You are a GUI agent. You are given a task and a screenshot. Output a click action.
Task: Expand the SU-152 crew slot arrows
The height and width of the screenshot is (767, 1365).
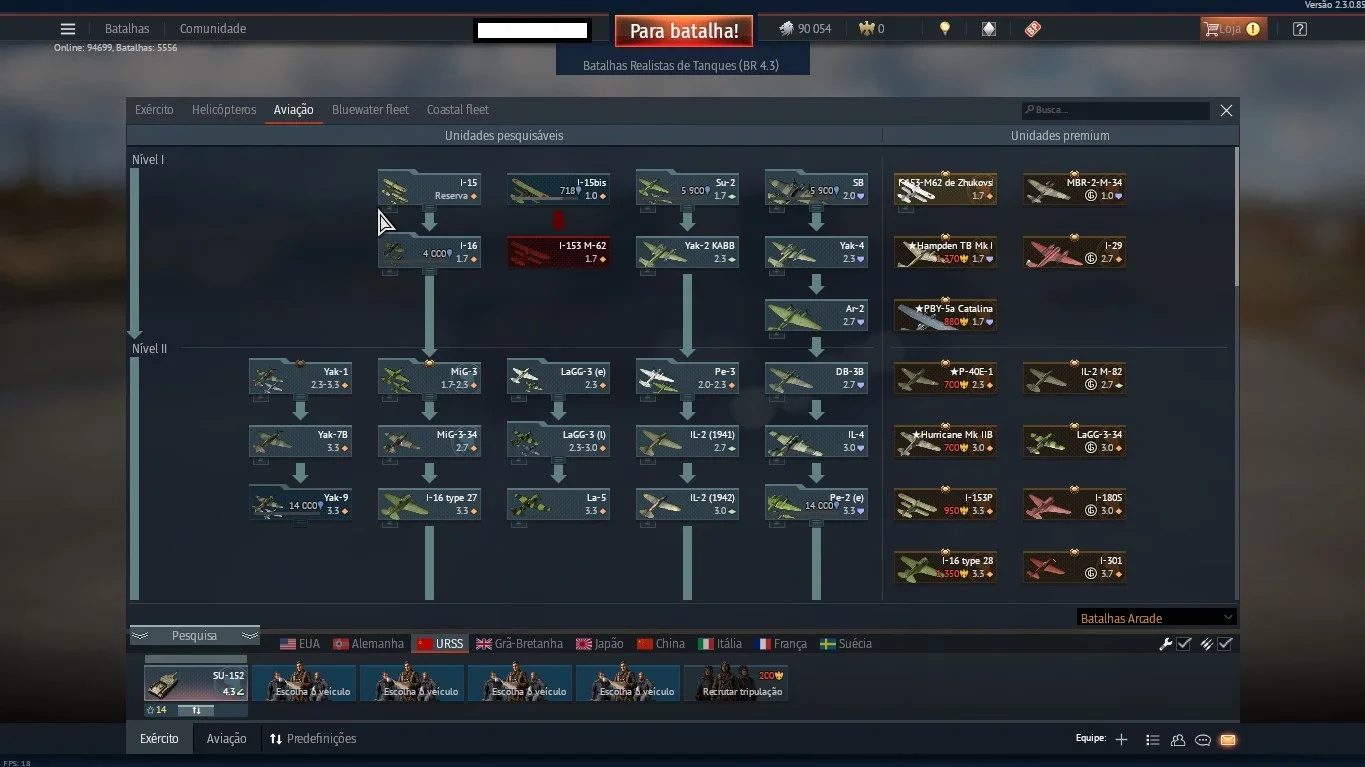[197, 710]
